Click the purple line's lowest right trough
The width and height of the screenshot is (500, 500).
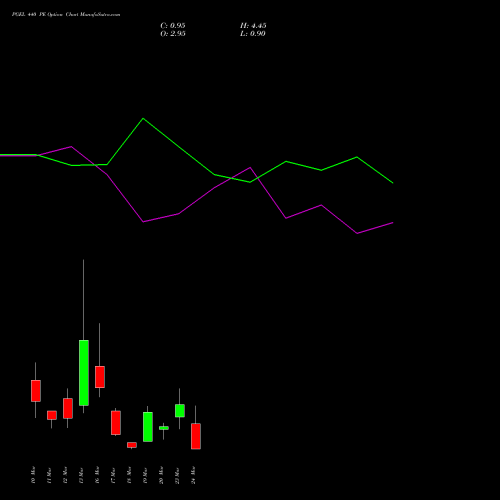pos(357,233)
